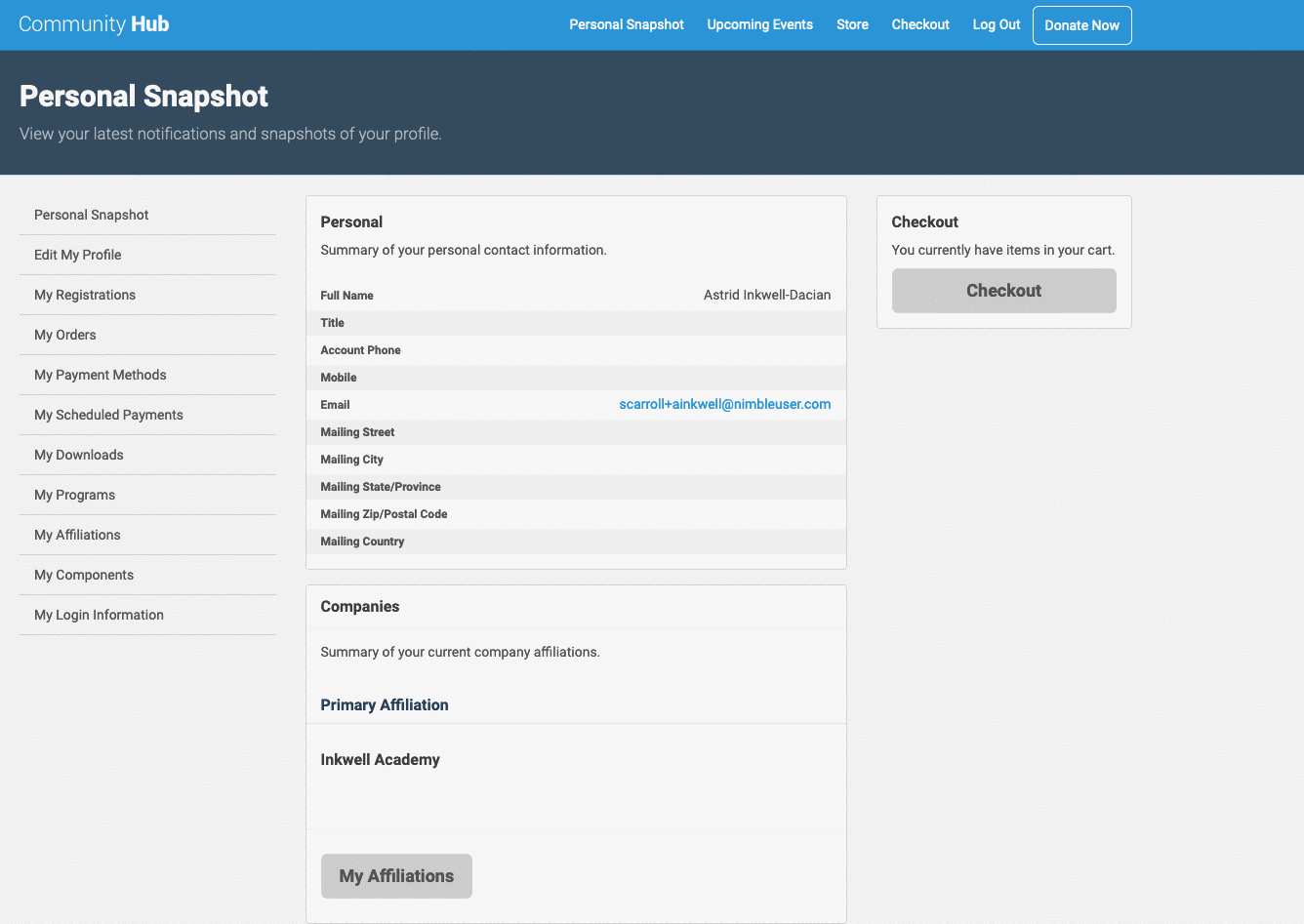
Task: Click the scarroll+ainkwell email address link
Action: tap(724, 404)
